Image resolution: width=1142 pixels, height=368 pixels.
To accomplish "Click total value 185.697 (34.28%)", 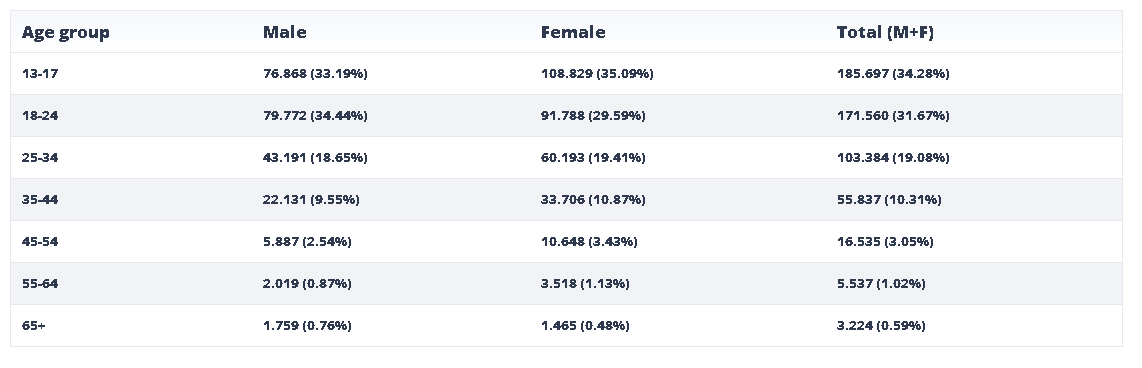I will [893, 74].
